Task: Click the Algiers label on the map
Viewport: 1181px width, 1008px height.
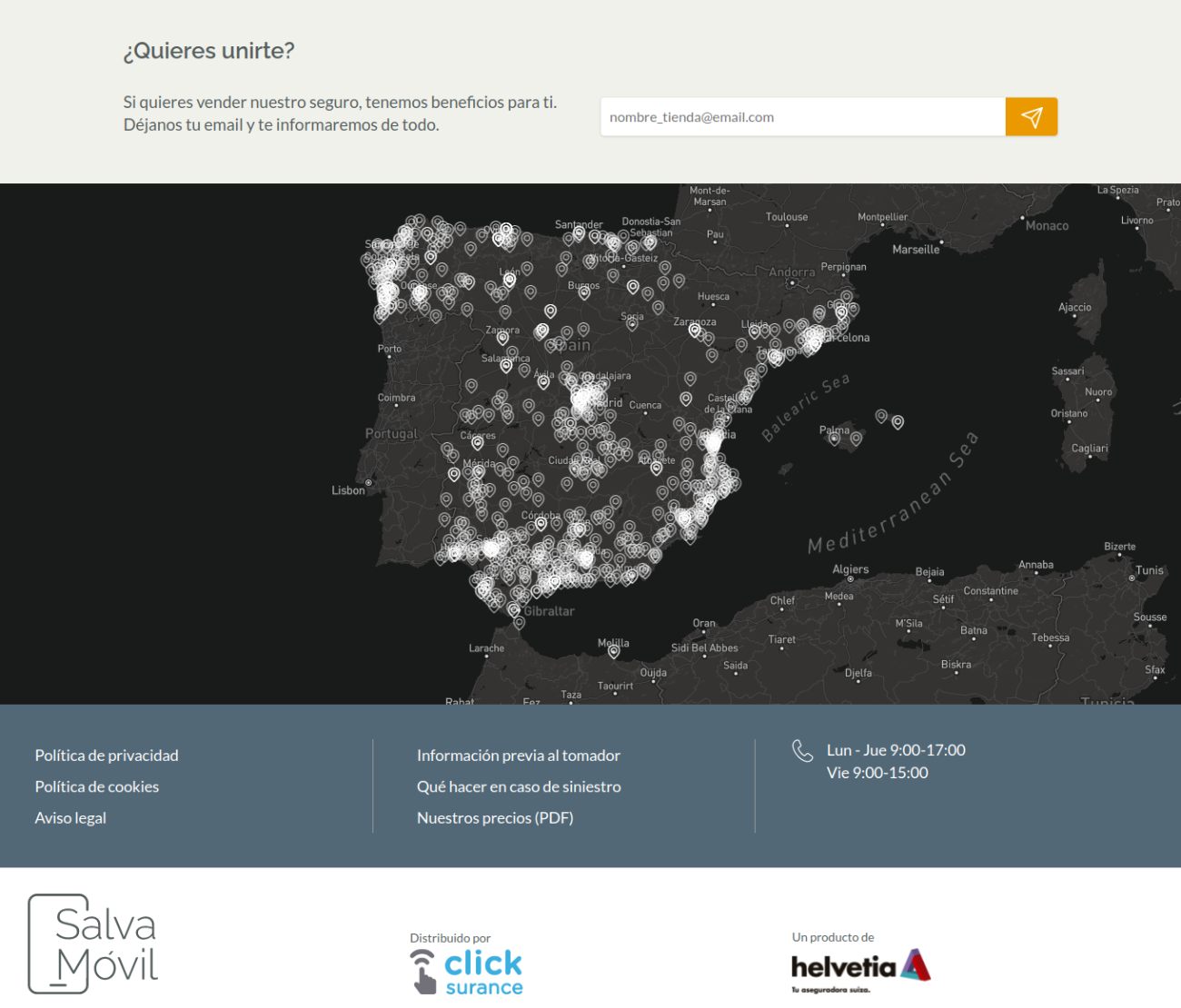Action: 850,569
